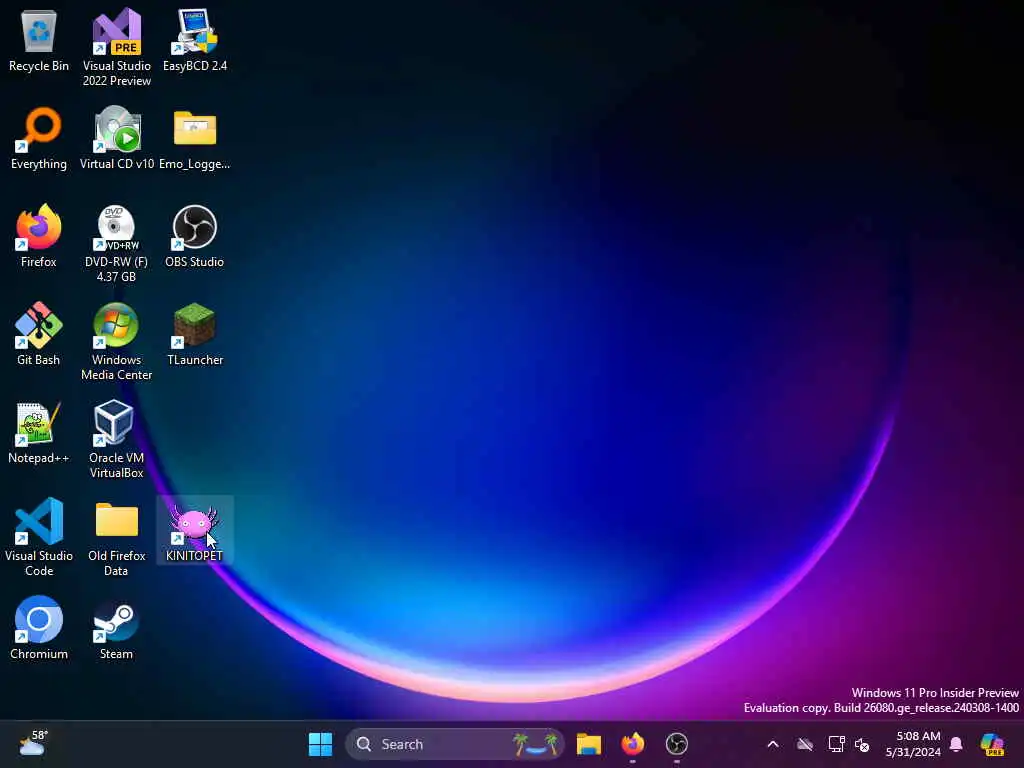
Task: Switch to OBS Studio on the taskbar
Action: (677, 744)
